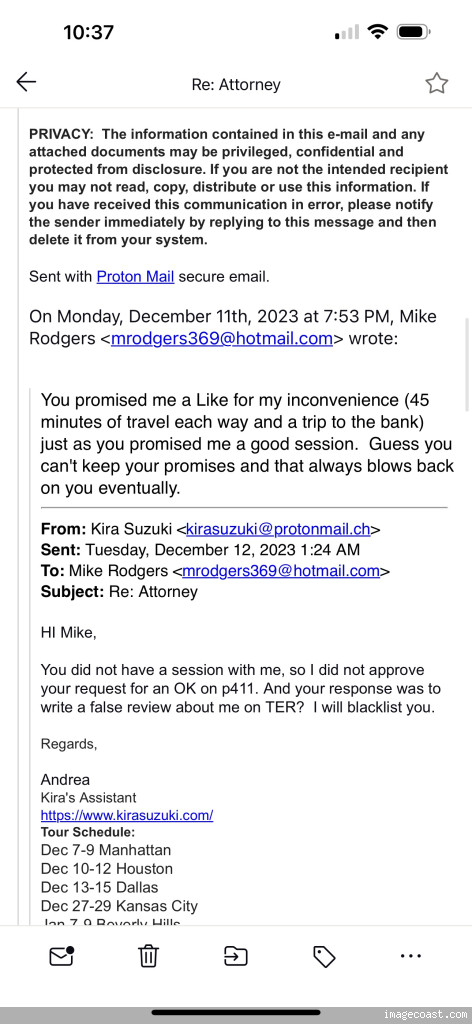Viewport: 472px width, 1024px height.
Task: Tap the battery status icon
Action: tap(413, 31)
